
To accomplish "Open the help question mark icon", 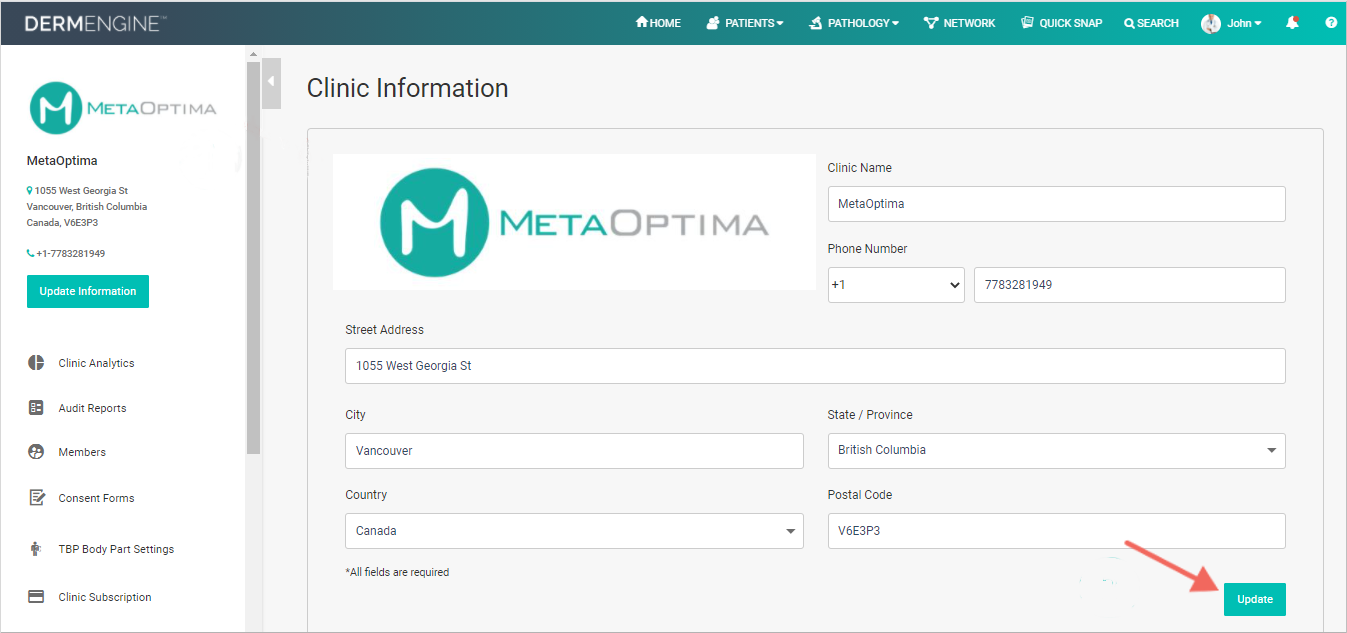I will point(1331,23).
